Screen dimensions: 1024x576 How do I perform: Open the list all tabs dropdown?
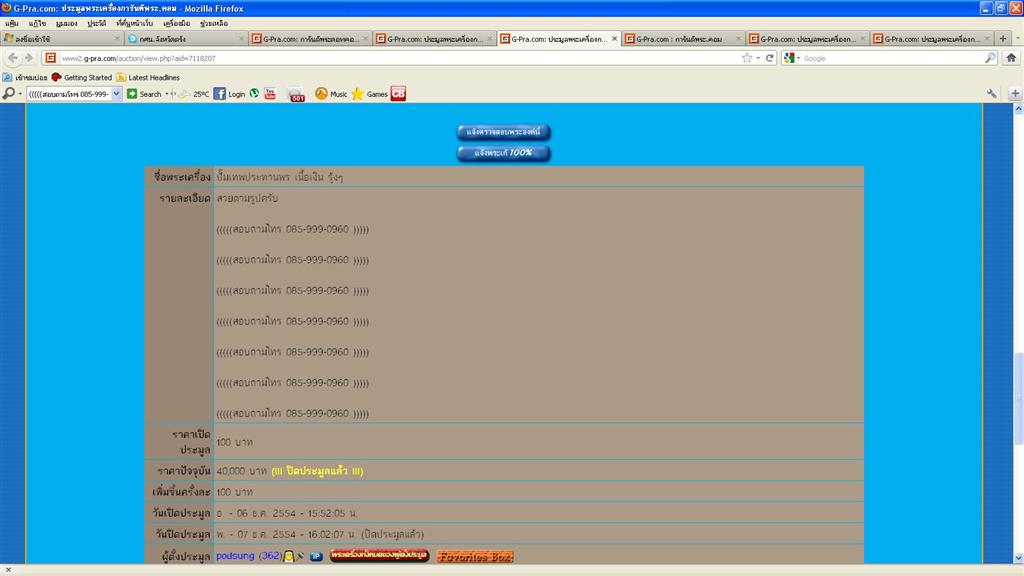click(1016, 39)
